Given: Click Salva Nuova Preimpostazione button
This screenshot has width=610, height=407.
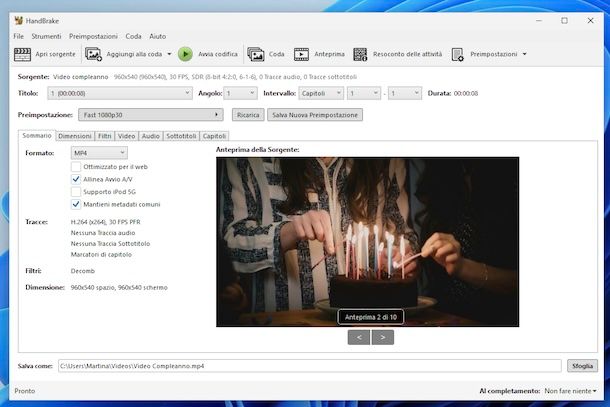Looking at the screenshot, I should click(x=314, y=115).
